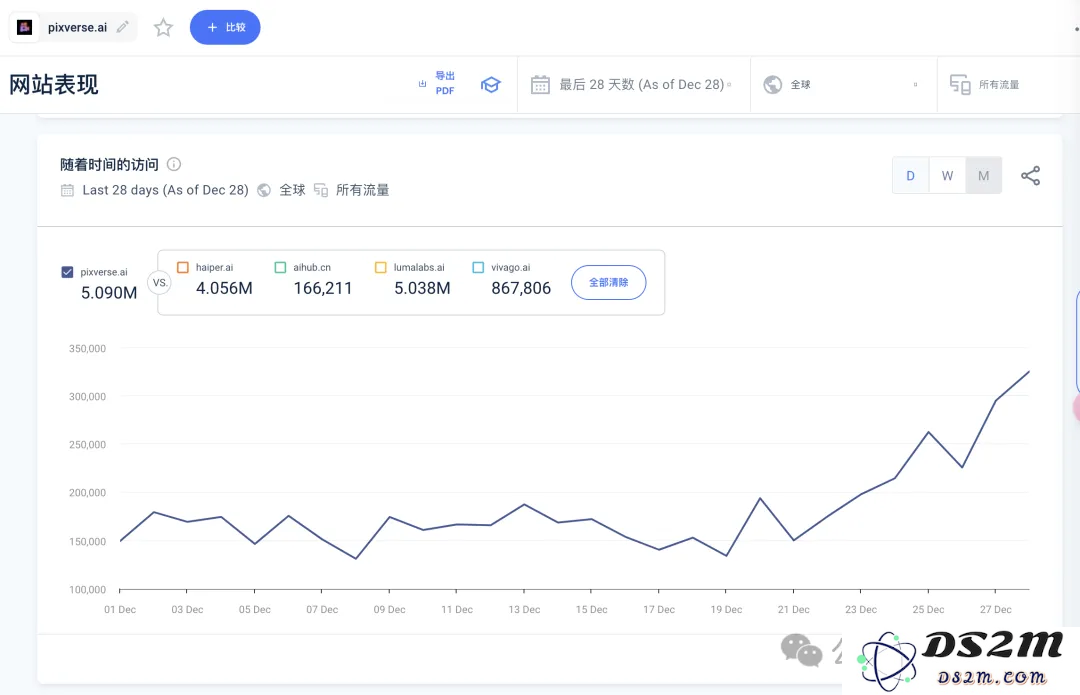Click the 5.038M lumalabs.ai visits value
This screenshot has height=695, width=1080.
click(422, 288)
